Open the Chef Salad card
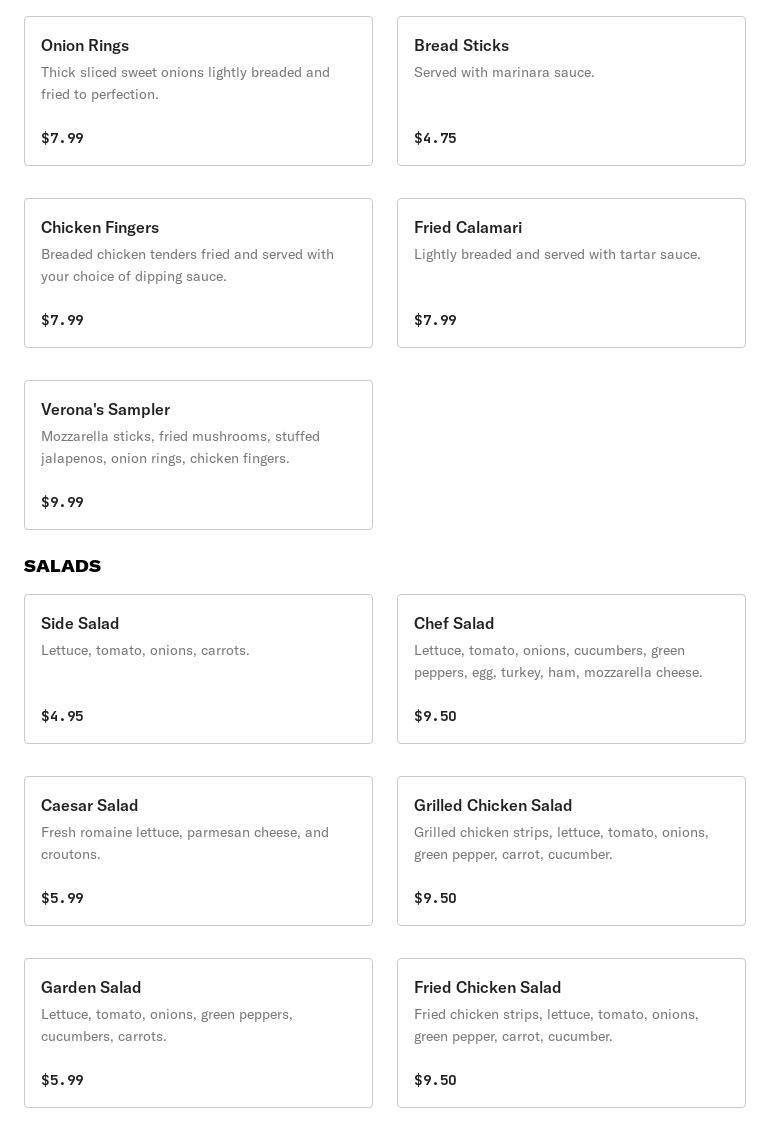 [571, 669]
